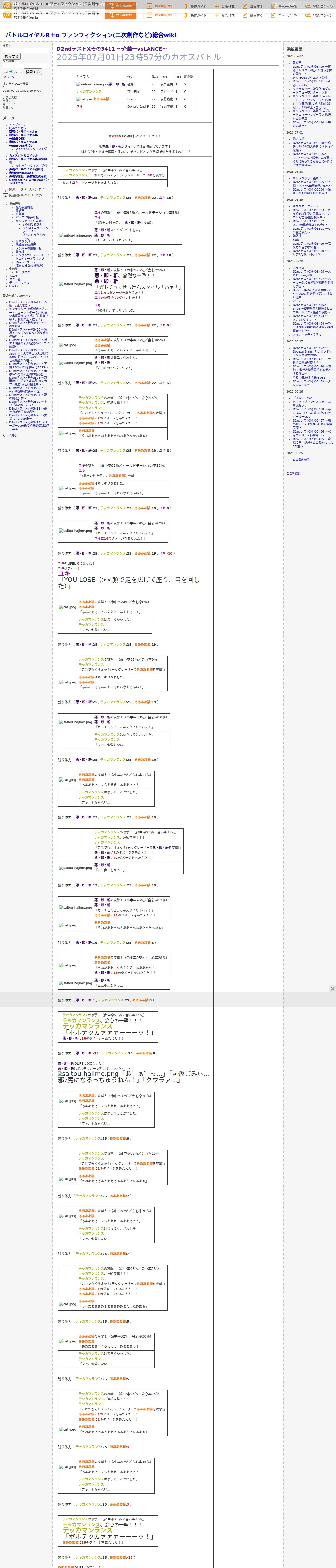Image resolution: width=336 pixels, height=1568 pixels.
Task: Open ザ・クエスト link
Action: coord(24,272)
